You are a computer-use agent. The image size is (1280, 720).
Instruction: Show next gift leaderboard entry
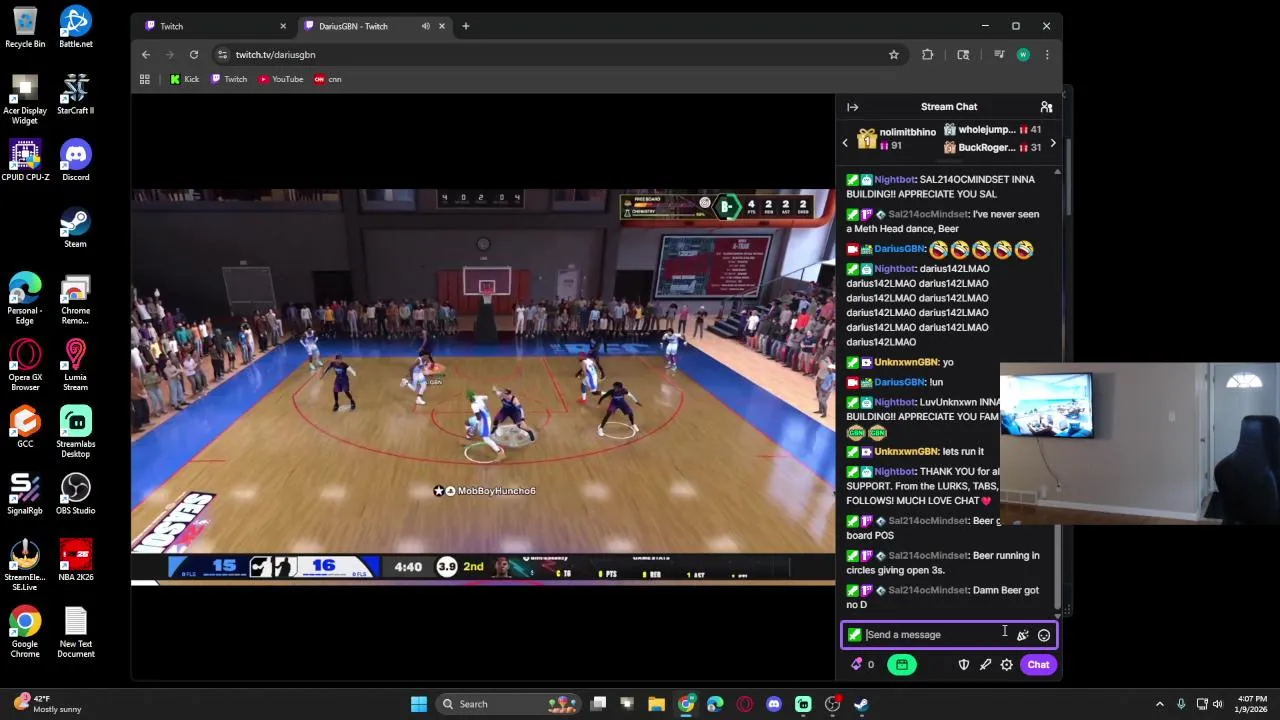1052,143
